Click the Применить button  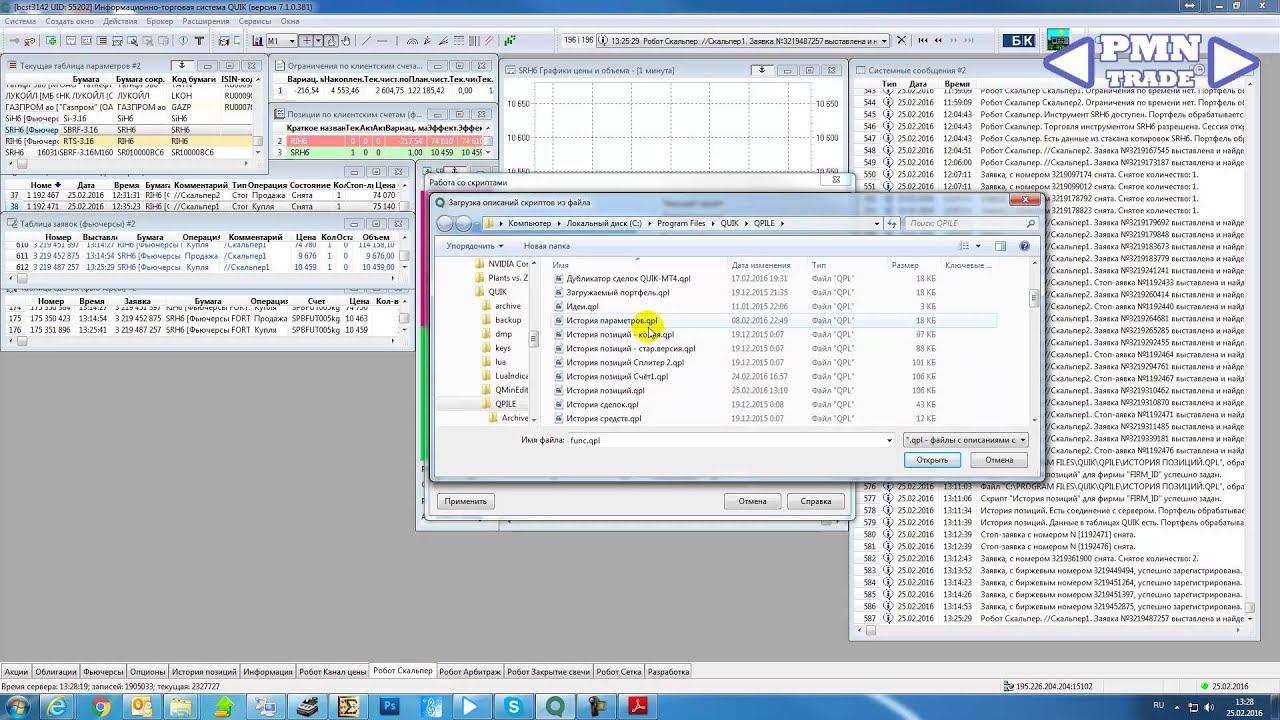point(465,501)
